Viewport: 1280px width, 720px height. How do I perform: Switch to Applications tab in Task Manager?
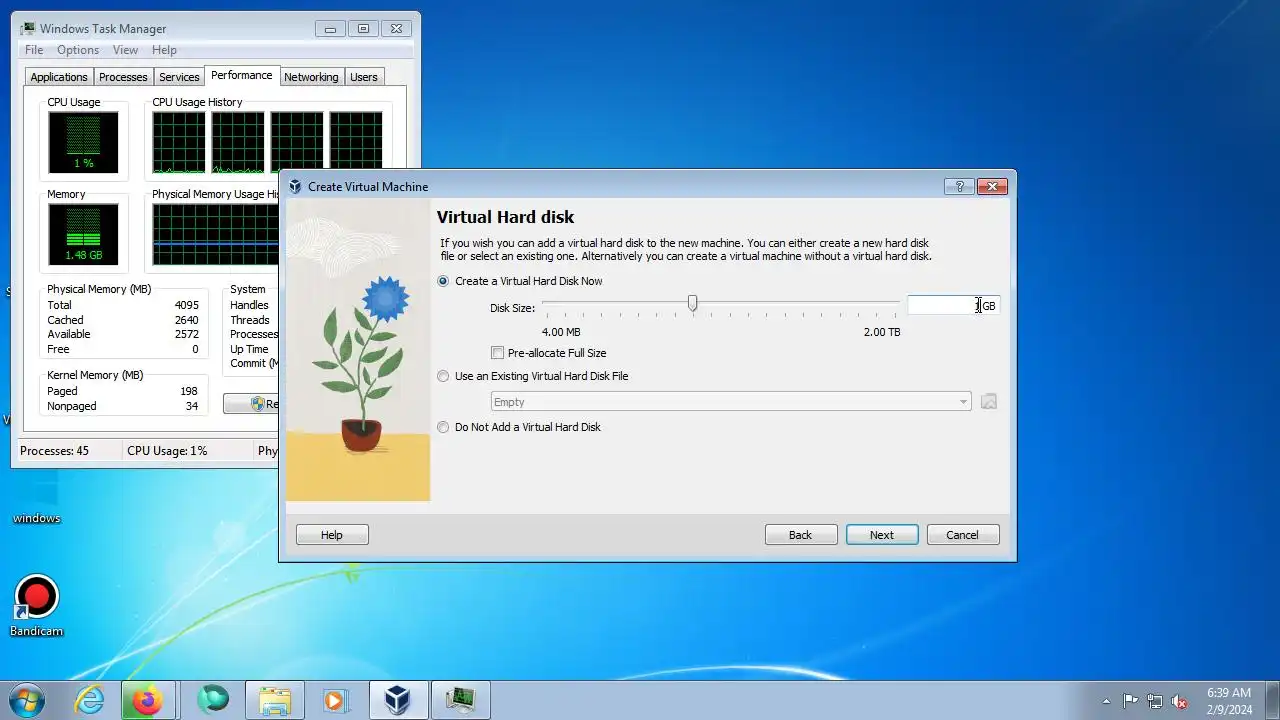coord(59,77)
